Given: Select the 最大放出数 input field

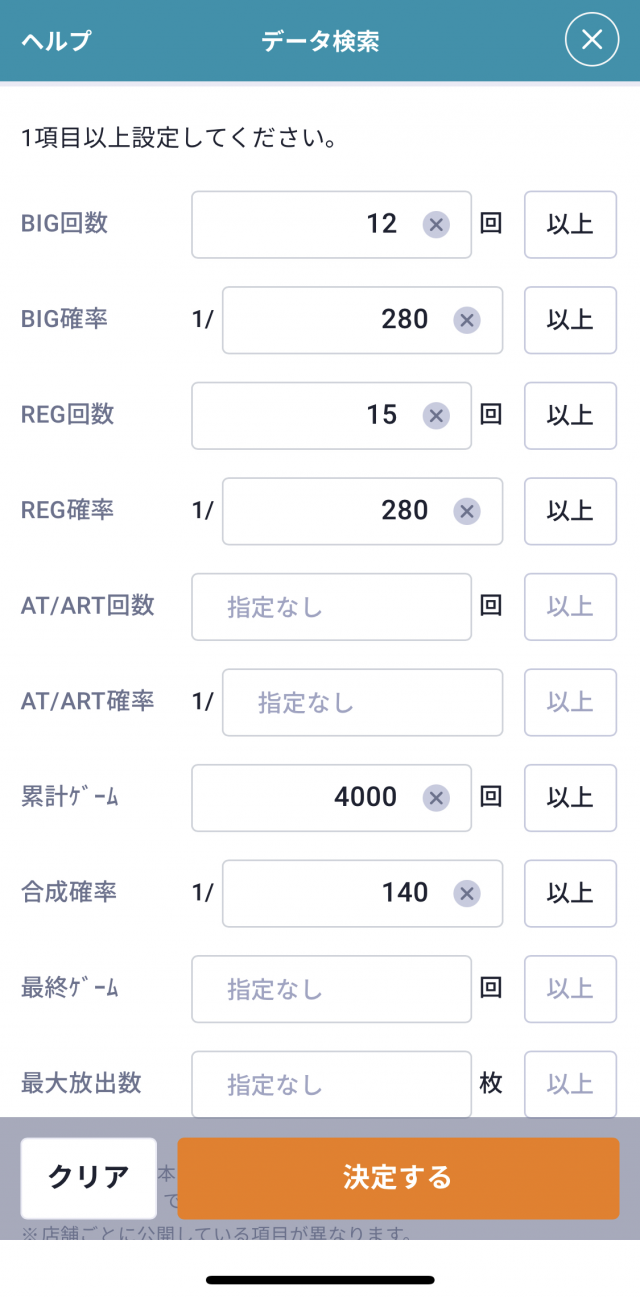Looking at the screenshot, I should [331, 1084].
